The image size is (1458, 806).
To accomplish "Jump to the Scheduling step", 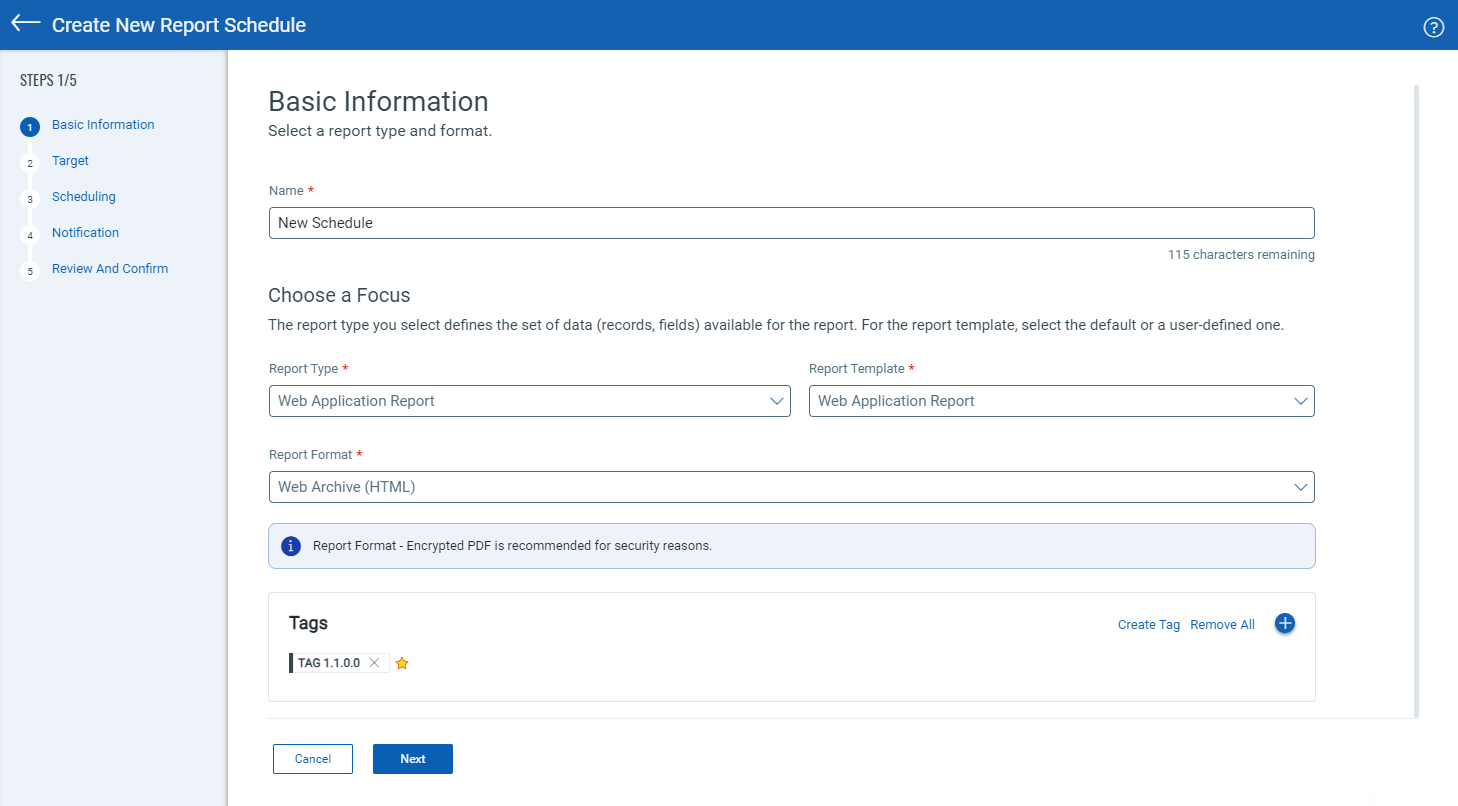I will coord(84,197).
